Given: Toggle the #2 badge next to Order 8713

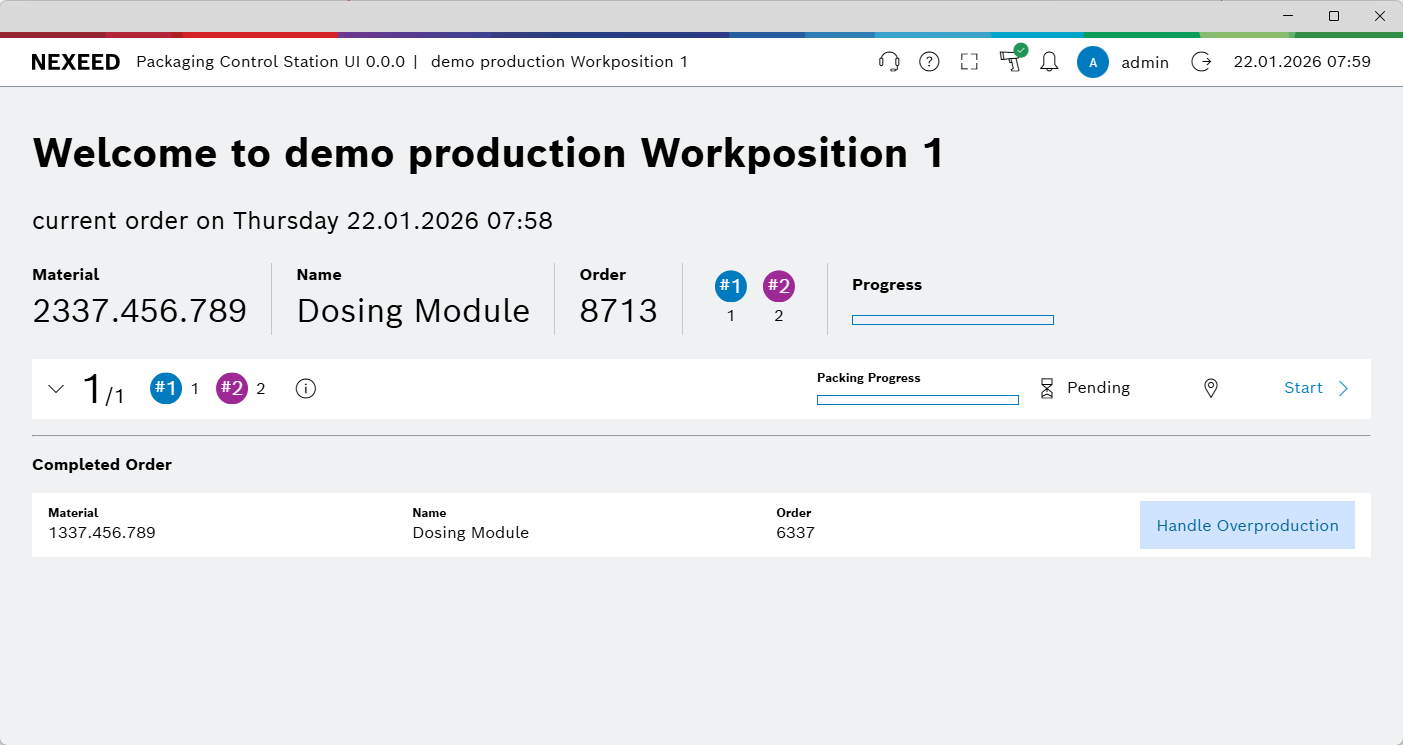Looking at the screenshot, I should pos(778,286).
